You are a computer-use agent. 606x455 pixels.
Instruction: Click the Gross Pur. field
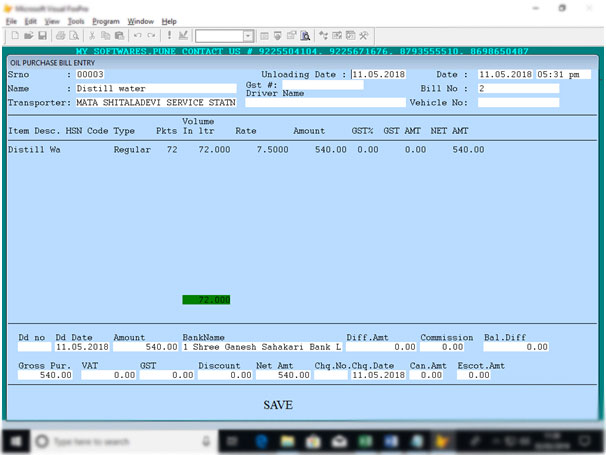point(45,375)
